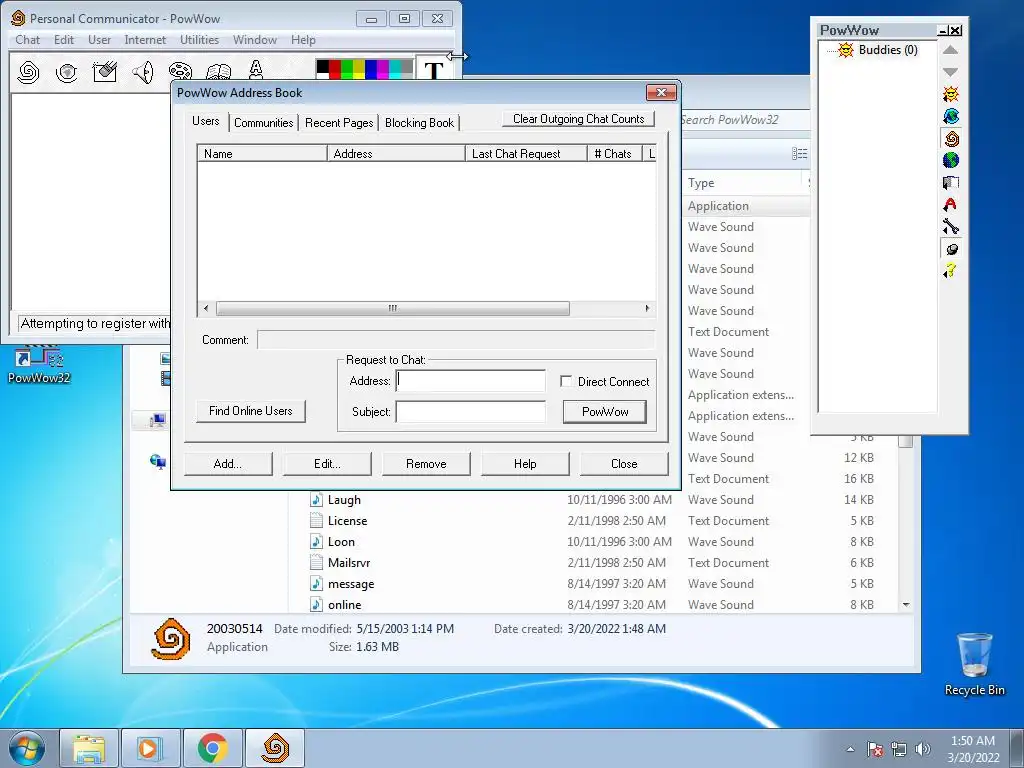The image size is (1024, 768).
Task: Click the orange spiral icon in PowWow sidebar
Action: tap(951, 138)
